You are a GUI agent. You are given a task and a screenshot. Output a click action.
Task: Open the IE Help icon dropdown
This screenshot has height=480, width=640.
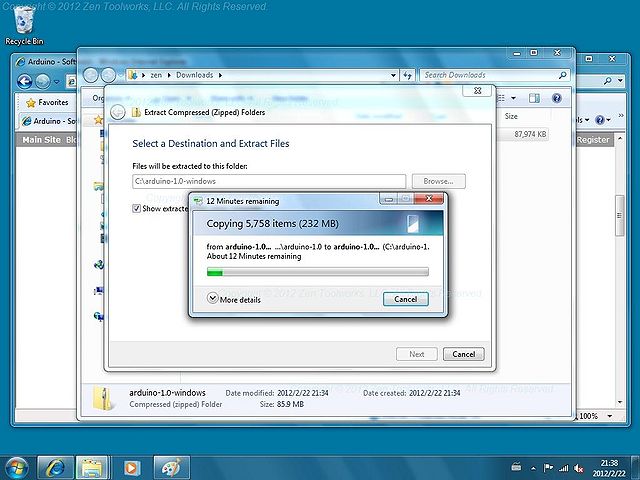(602, 120)
